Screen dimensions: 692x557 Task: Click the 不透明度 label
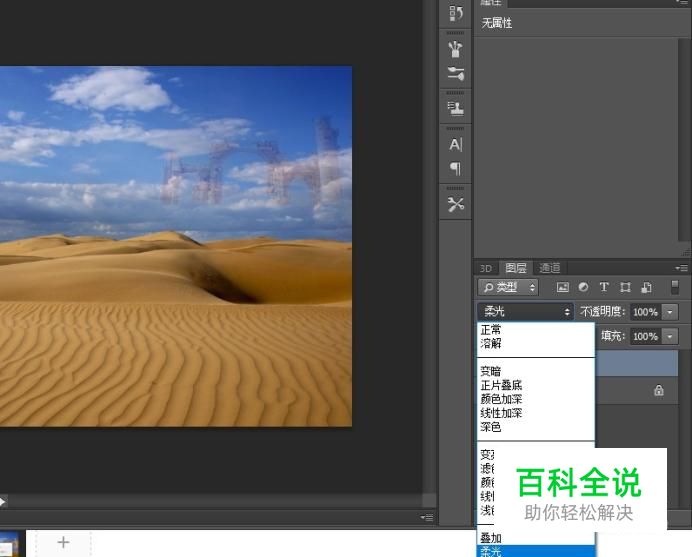click(602, 312)
